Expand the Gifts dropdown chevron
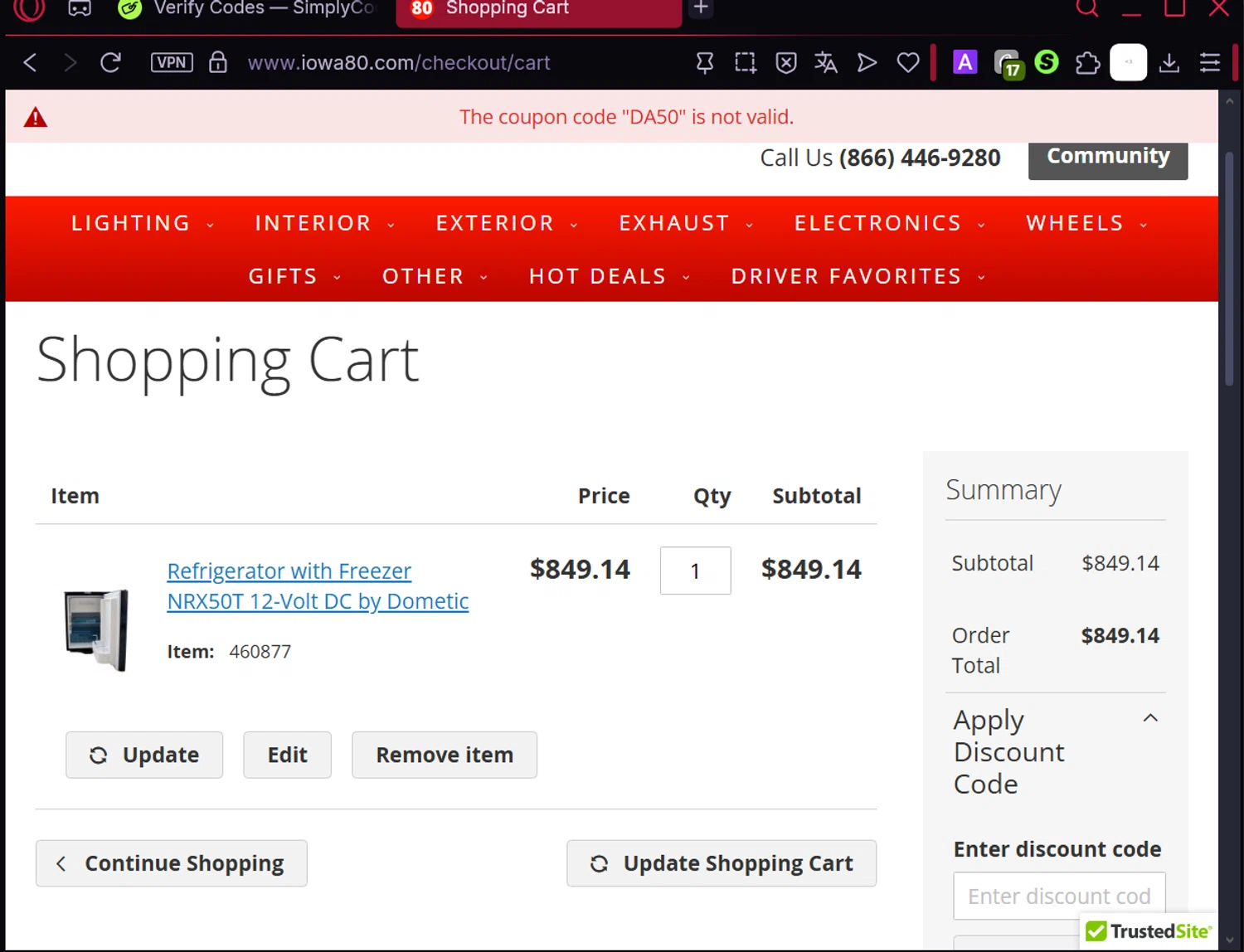The width and height of the screenshot is (1244, 952). coord(338,278)
